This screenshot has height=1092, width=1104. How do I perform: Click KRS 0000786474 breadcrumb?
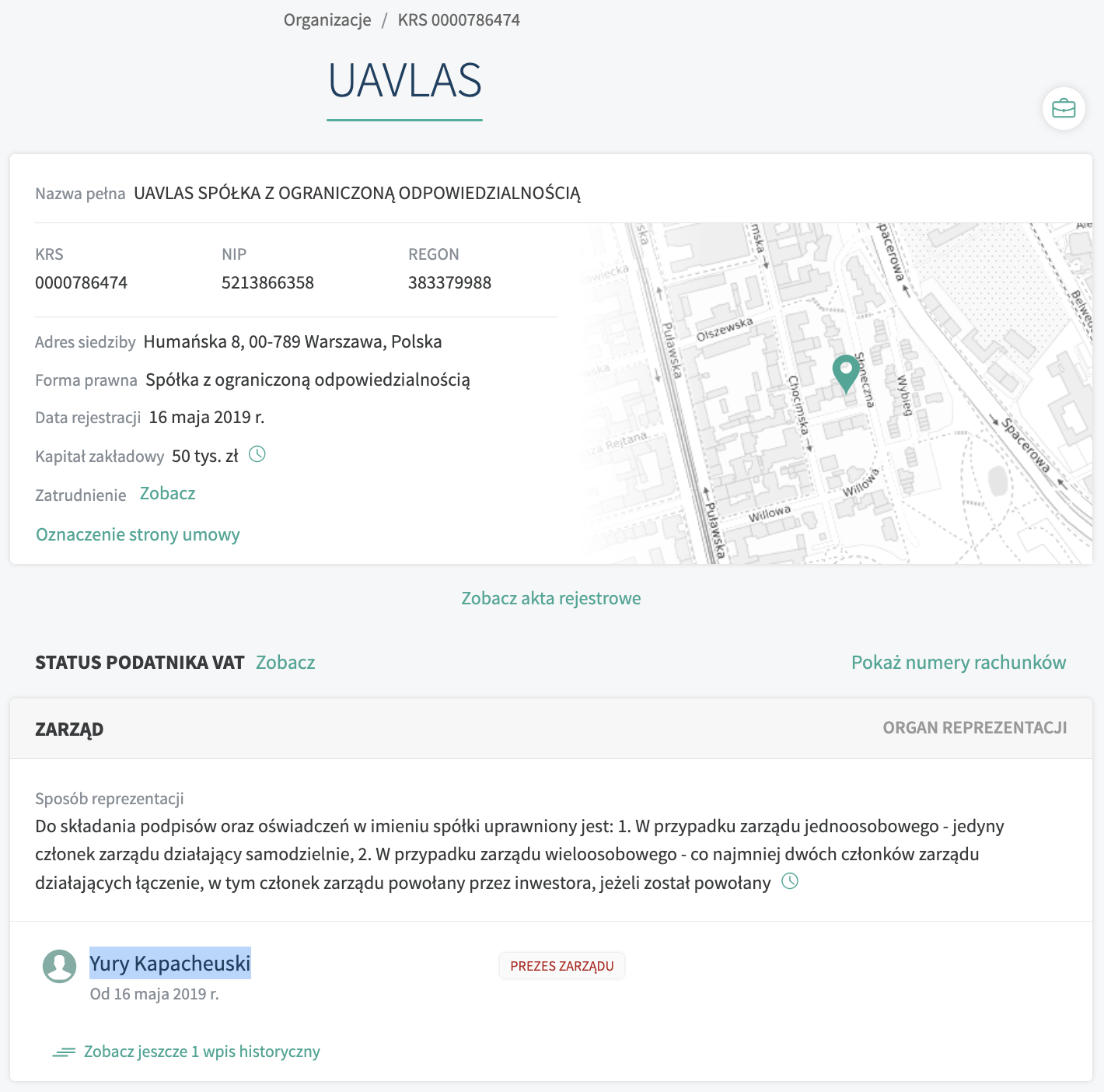pos(459,20)
